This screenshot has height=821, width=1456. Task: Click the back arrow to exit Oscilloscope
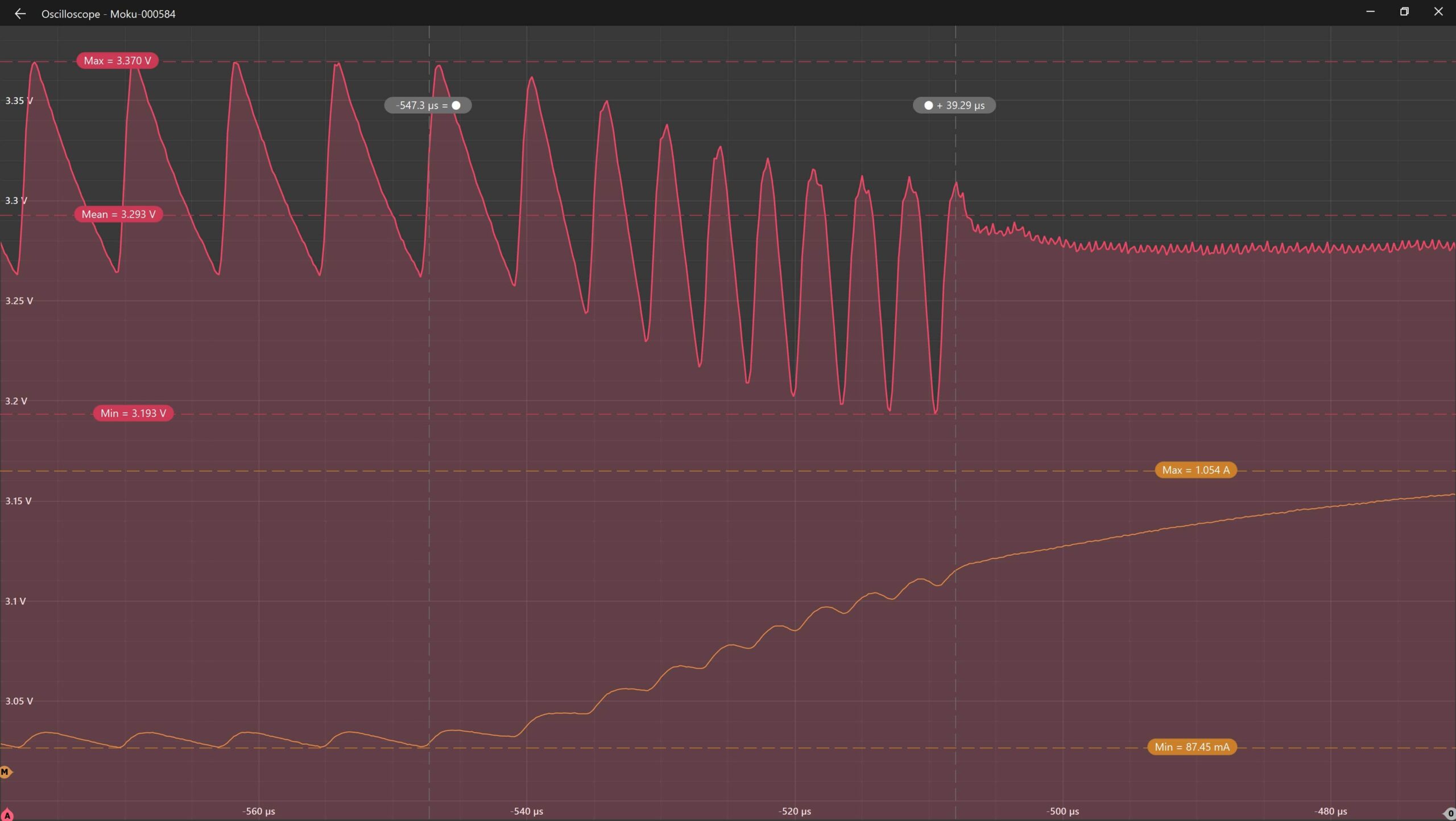pyautogui.click(x=20, y=14)
